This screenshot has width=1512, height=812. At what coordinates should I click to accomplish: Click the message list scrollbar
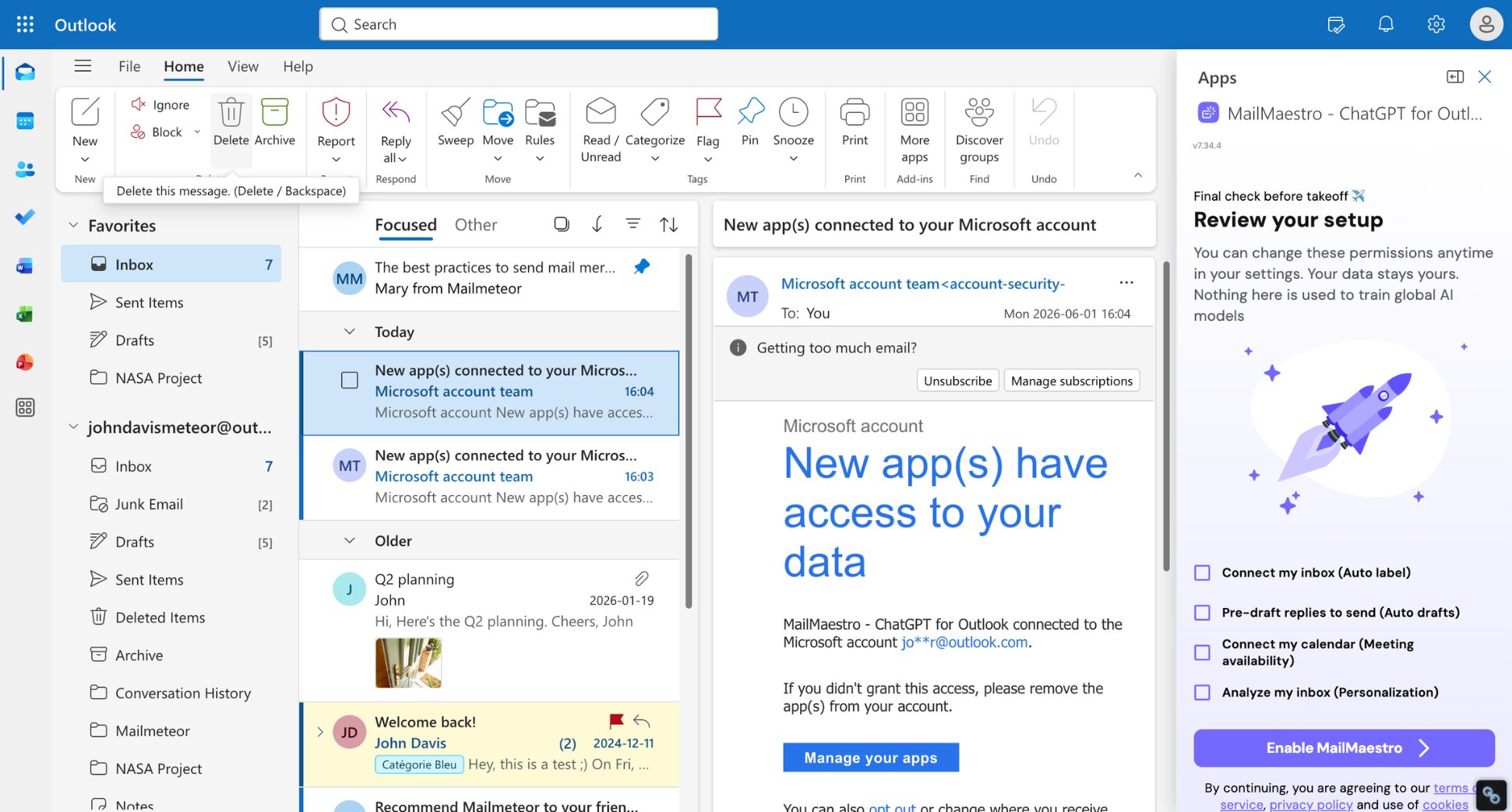click(x=689, y=432)
